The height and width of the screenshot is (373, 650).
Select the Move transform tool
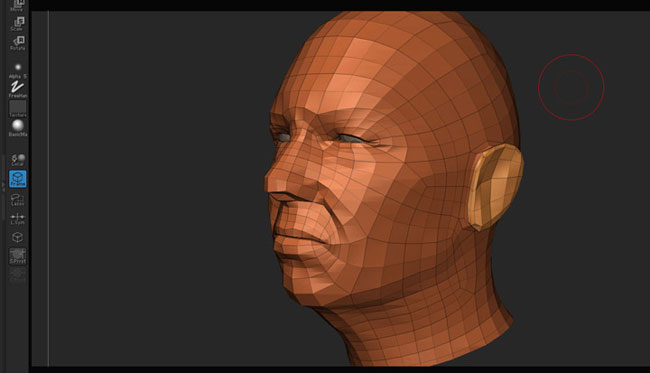click(x=17, y=5)
